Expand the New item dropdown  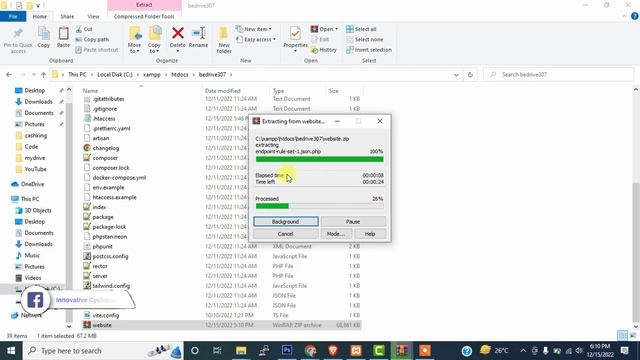click(253, 29)
